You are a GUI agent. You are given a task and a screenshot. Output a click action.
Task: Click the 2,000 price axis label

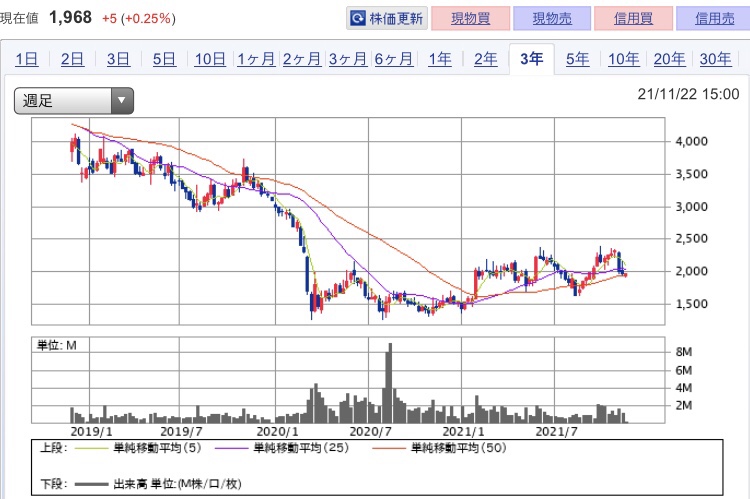click(691, 271)
